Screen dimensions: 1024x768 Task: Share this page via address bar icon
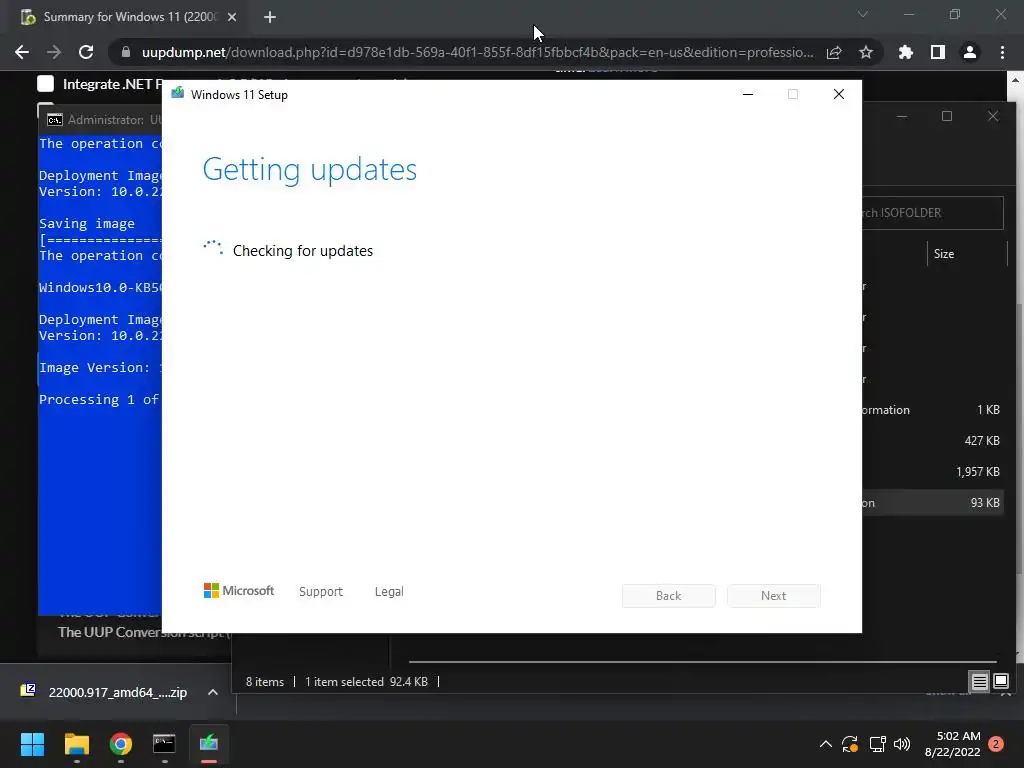(834, 52)
